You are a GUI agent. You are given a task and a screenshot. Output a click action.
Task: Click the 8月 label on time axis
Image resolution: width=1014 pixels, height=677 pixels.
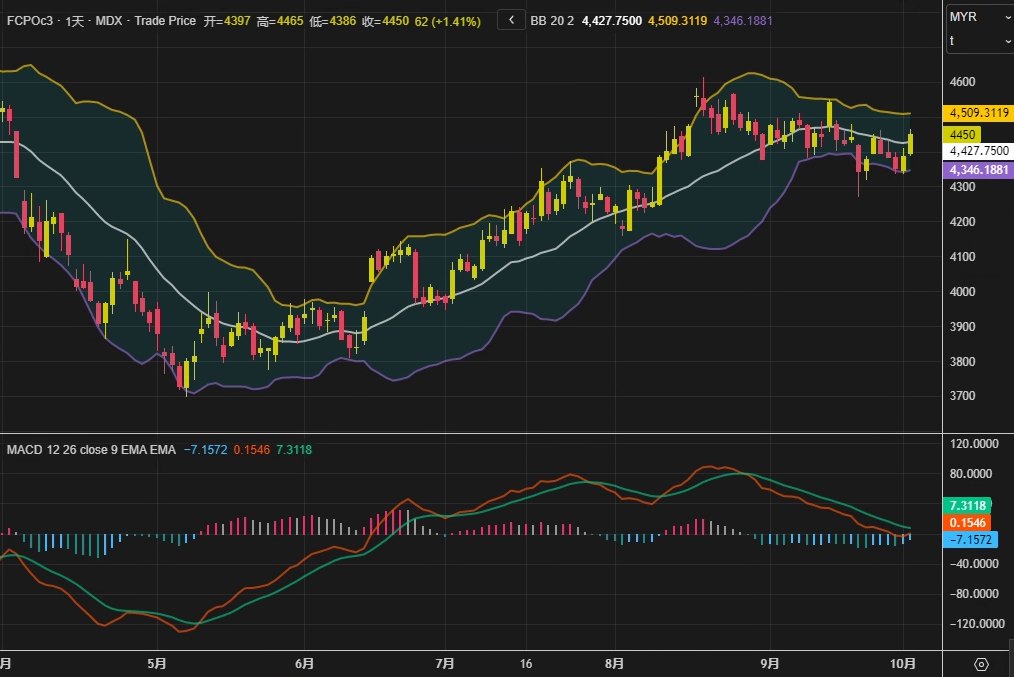click(x=615, y=663)
